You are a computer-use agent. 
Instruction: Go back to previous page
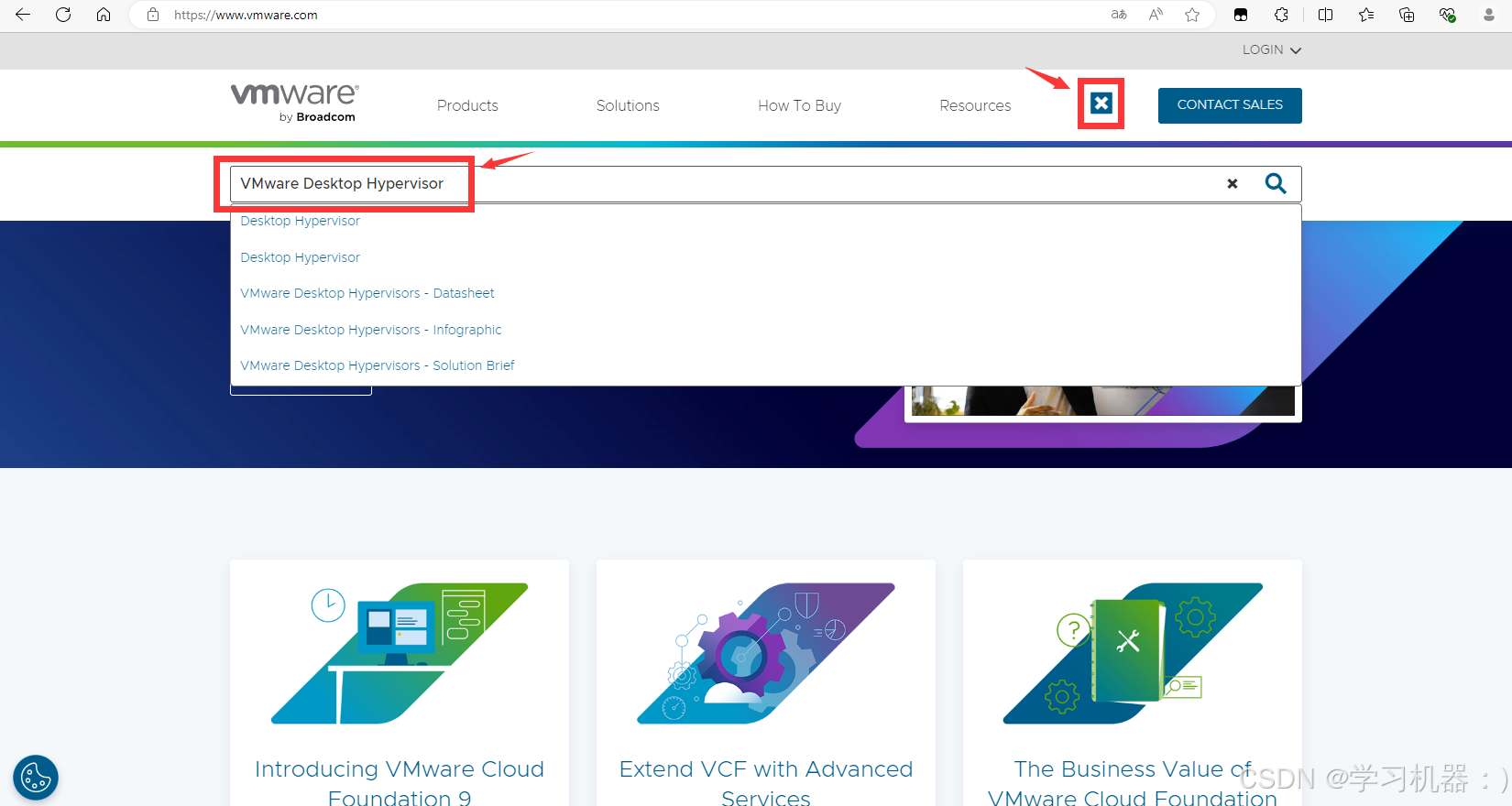click(23, 15)
